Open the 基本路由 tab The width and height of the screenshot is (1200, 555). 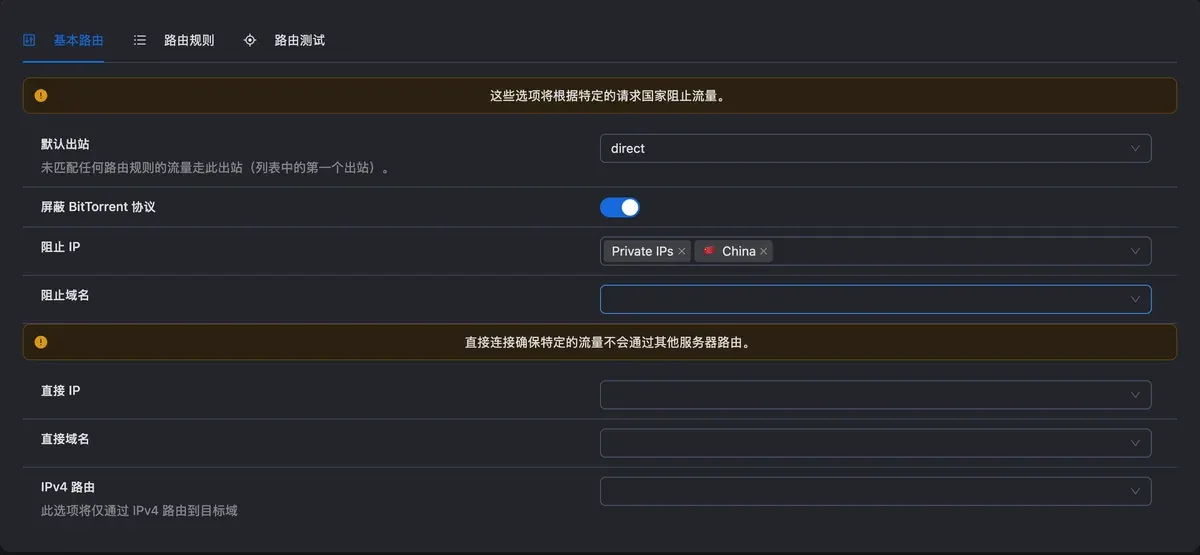63,41
